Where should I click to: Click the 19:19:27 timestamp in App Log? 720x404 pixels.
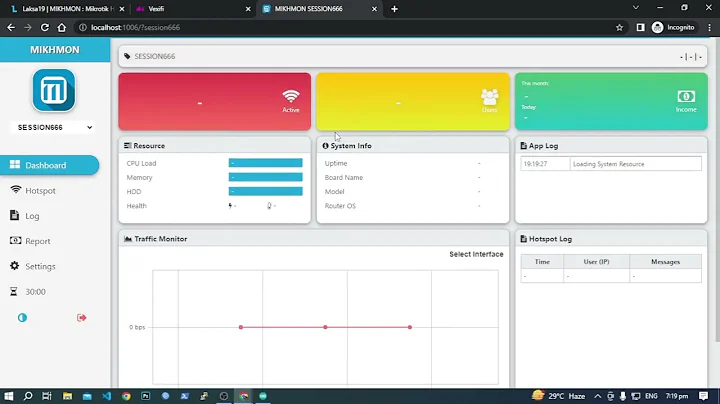click(x=535, y=164)
